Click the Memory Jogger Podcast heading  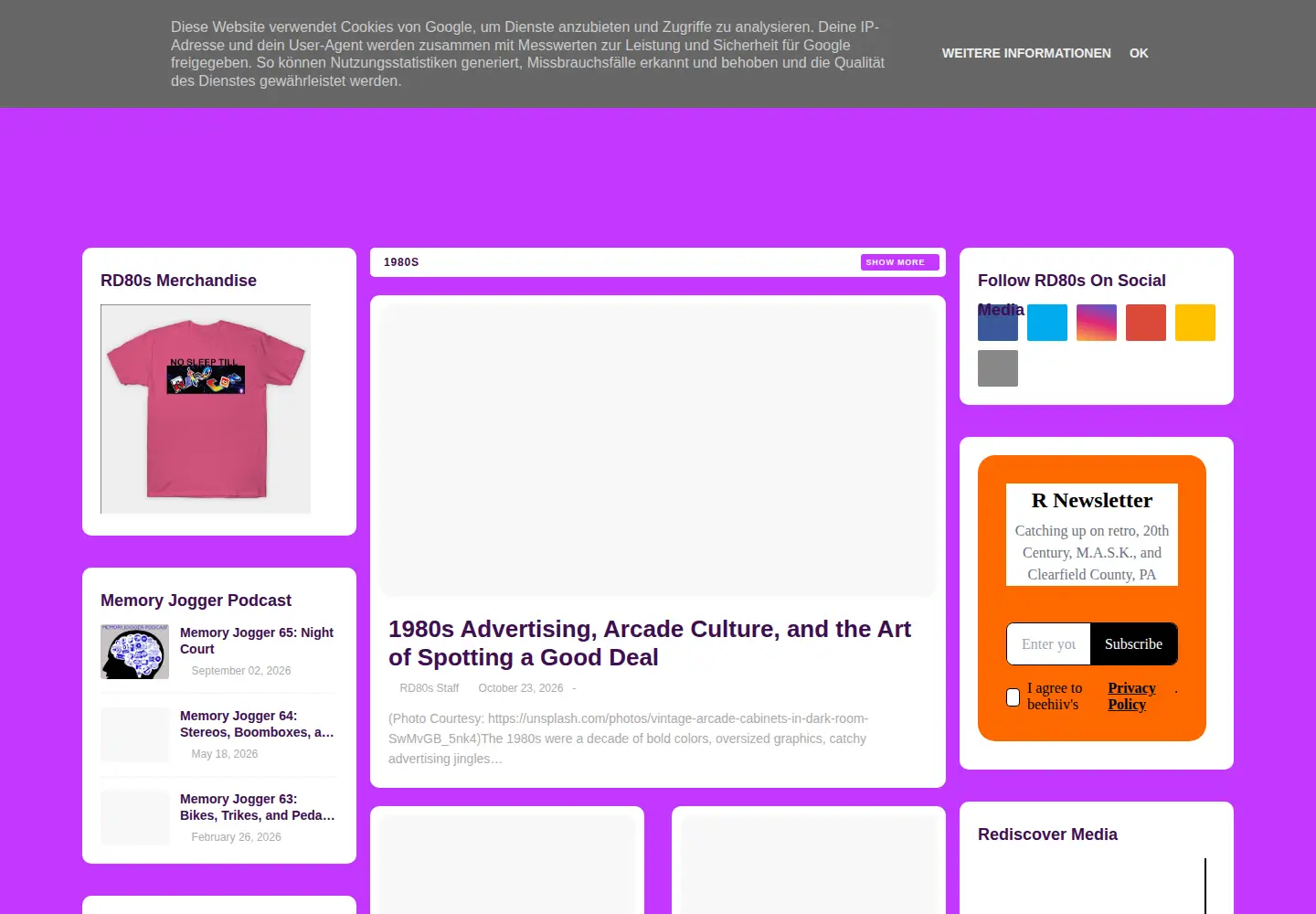coord(196,600)
